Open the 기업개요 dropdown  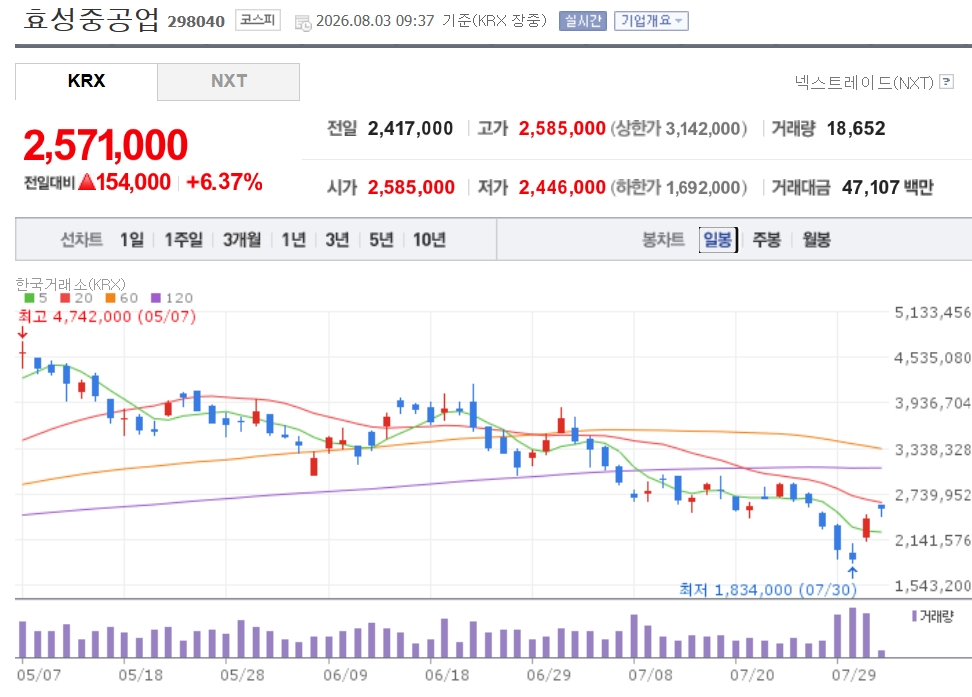pos(651,20)
